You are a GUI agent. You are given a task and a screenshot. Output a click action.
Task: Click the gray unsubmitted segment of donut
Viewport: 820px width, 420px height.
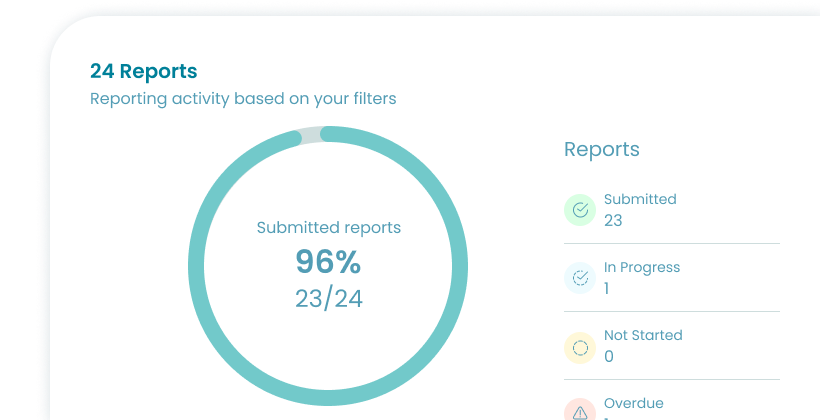[x=311, y=135]
